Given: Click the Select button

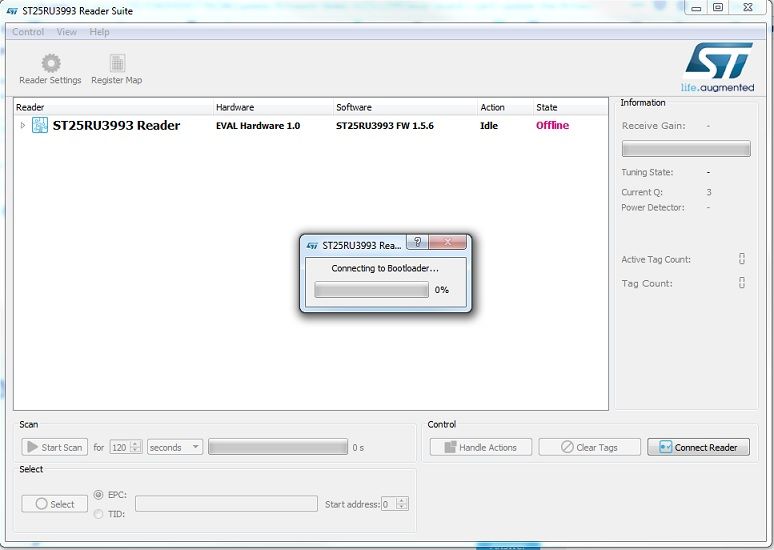Looking at the screenshot, I should click(x=55, y=504).
